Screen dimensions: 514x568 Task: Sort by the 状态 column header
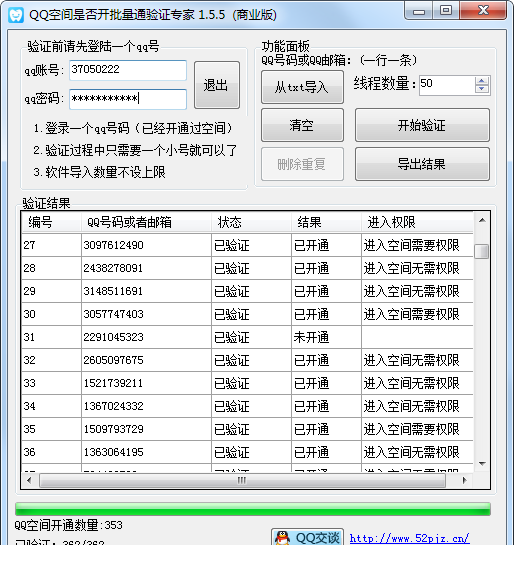(x=251, y=222)
